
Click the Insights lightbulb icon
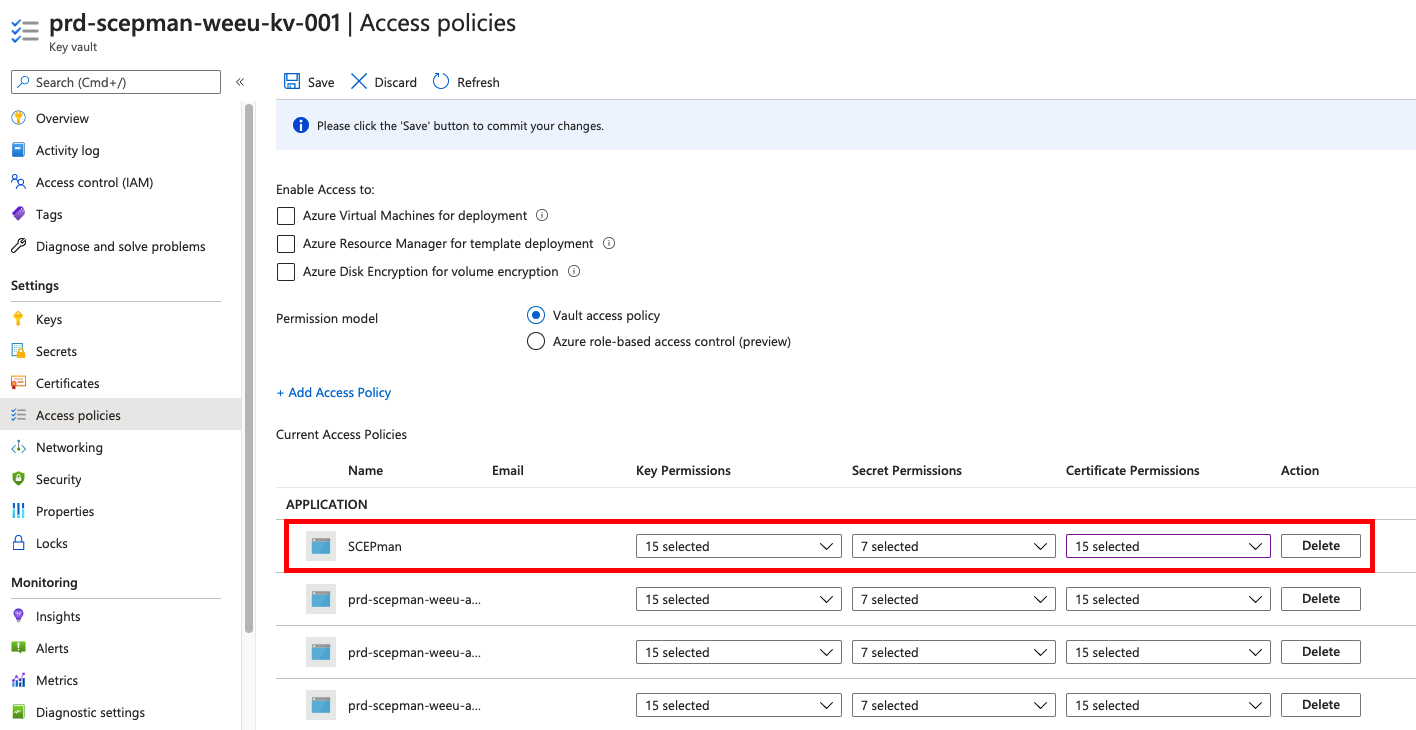[x=18, y=616]
